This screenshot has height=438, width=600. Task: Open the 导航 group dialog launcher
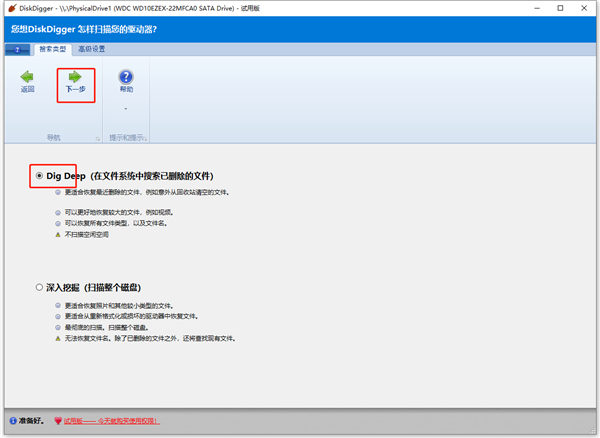[x=98, y=138]
